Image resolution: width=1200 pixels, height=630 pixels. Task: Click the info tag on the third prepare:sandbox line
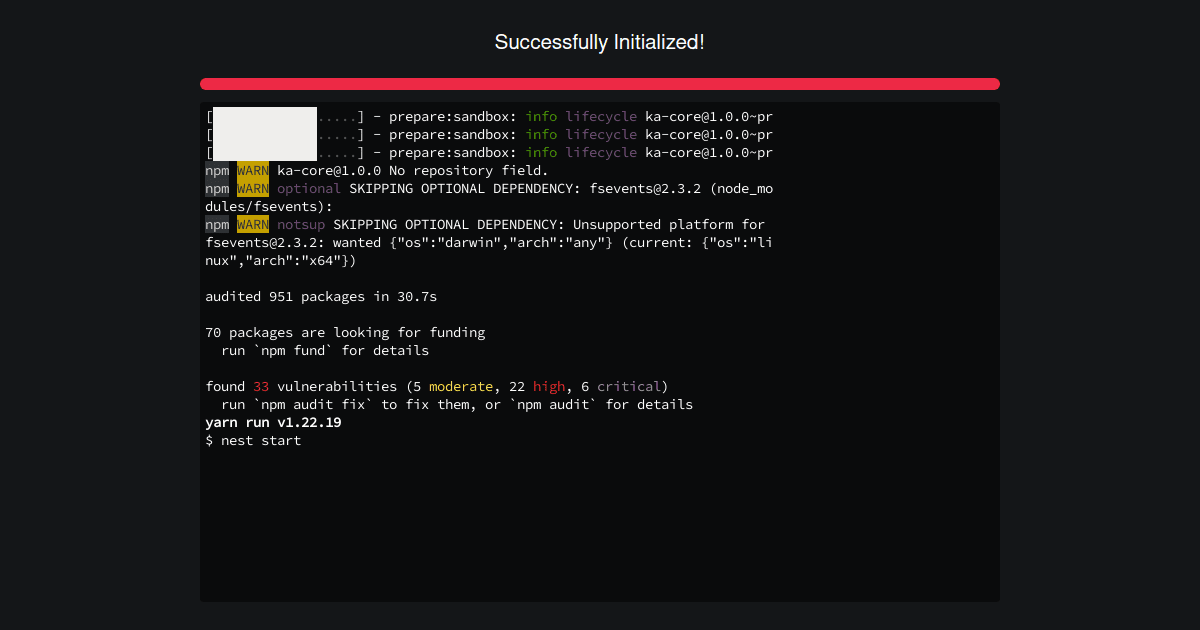click(x=540, y=152)
